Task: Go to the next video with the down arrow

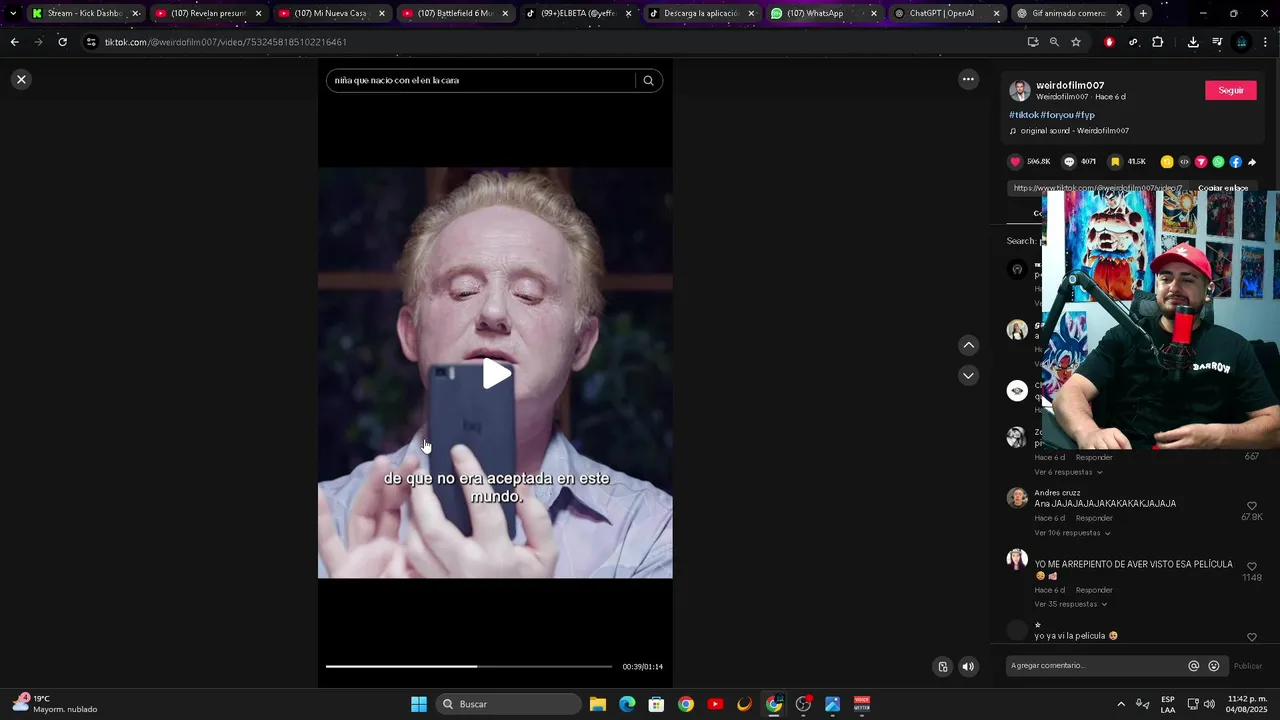Action: click(x=968, y=375)
